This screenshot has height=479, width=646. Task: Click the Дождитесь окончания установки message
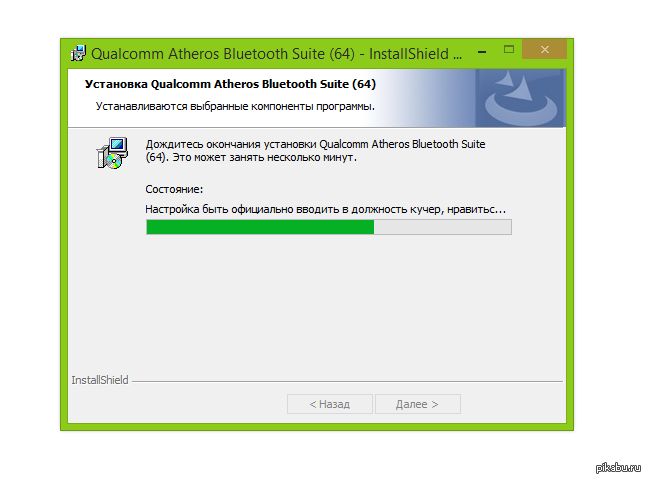point(315,151)
